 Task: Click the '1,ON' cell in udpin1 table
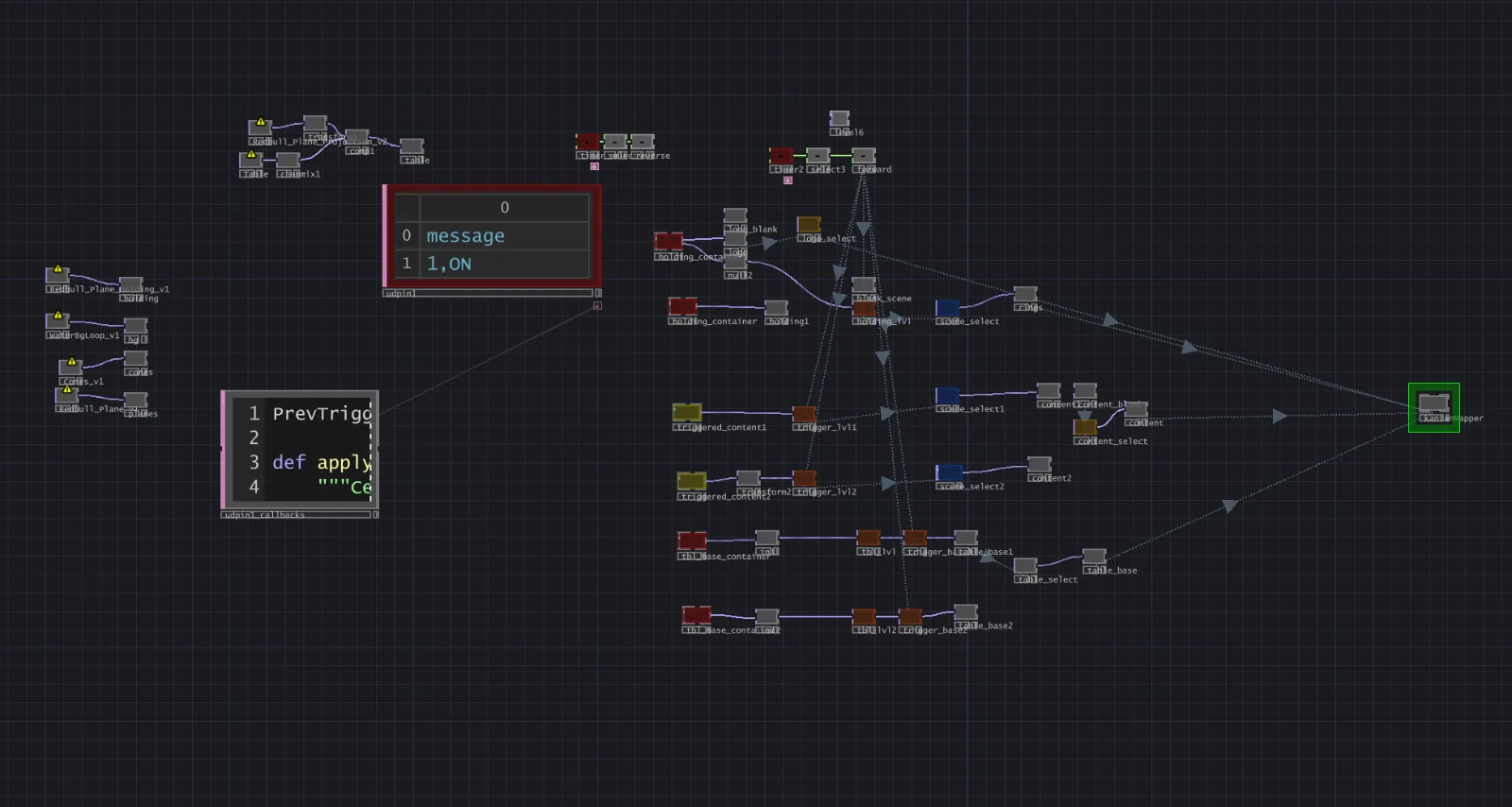(x=505, y=264)
